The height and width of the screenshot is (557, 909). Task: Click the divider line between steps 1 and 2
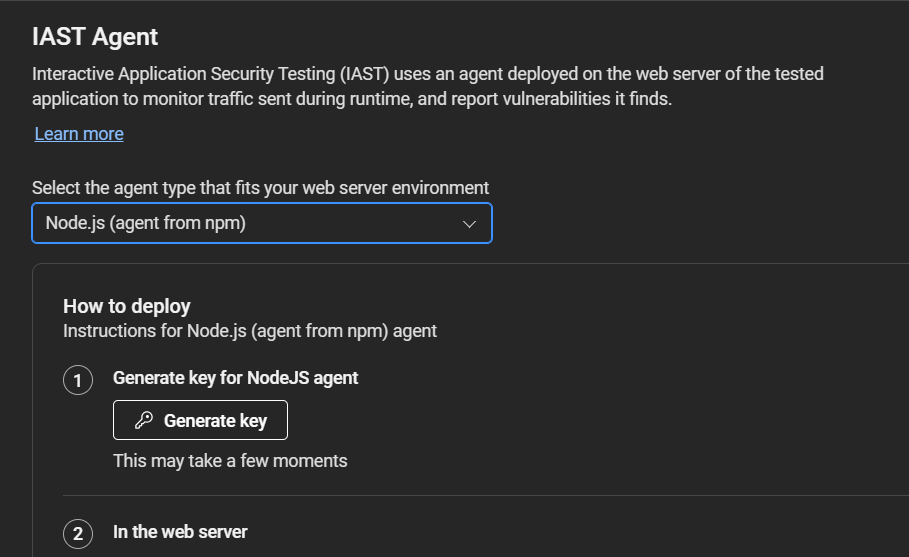[480, 495]
